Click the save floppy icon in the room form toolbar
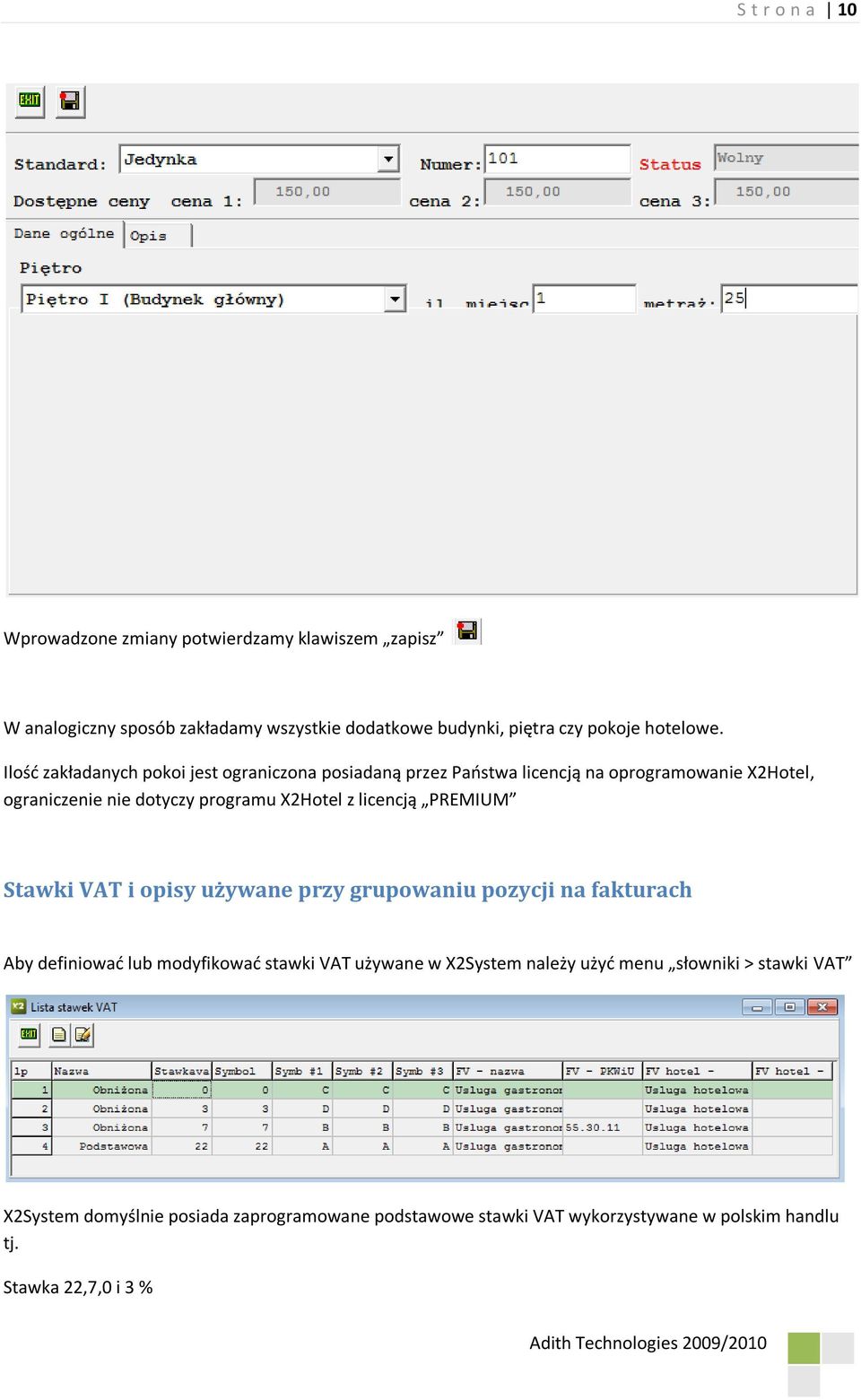The width and height of the screenshot is (861, 1400). (69, 100)
